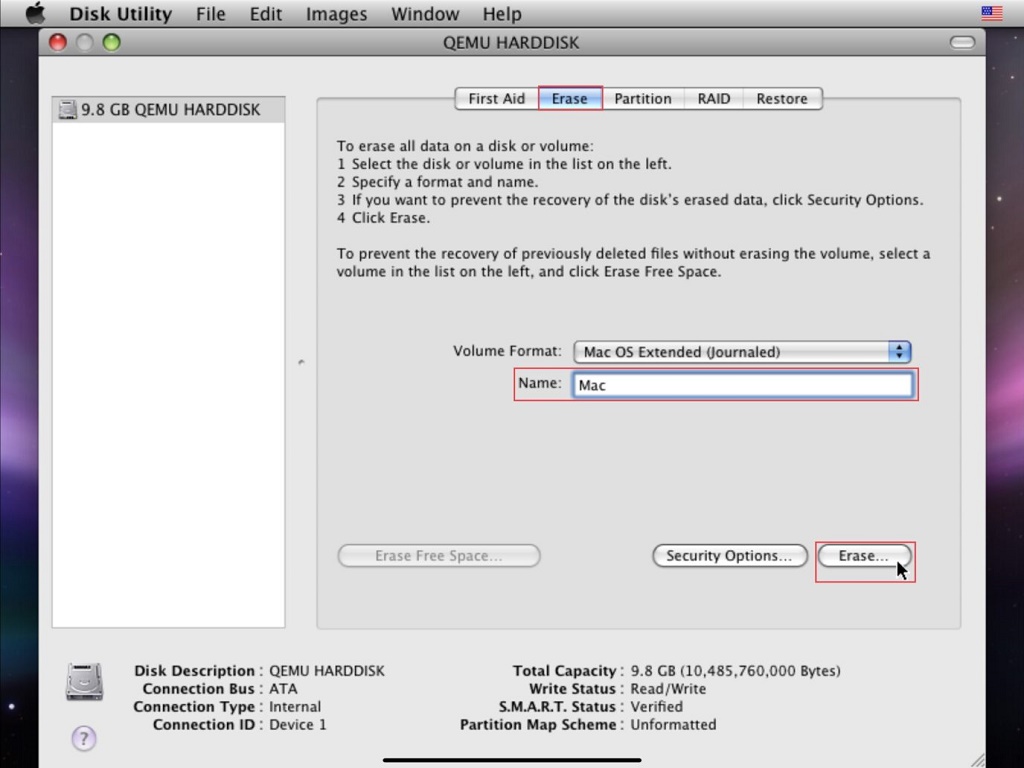Click the pane divider handle dot
The width and height of the screenshot is (1024, 768).
301,361
